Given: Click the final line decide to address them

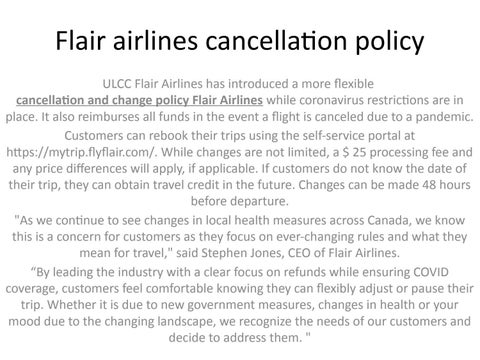Looking at the screenshot, I should (240, 338).
